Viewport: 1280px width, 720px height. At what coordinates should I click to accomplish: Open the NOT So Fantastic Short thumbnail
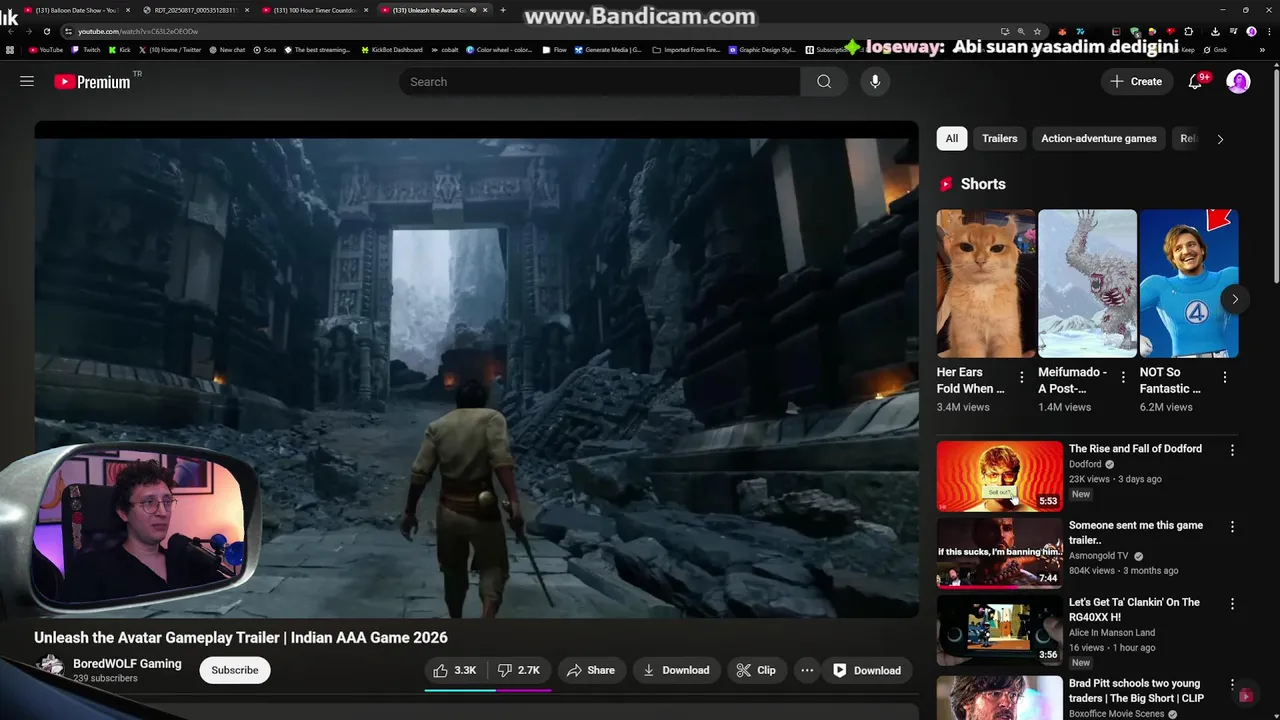coord(1189,283)
